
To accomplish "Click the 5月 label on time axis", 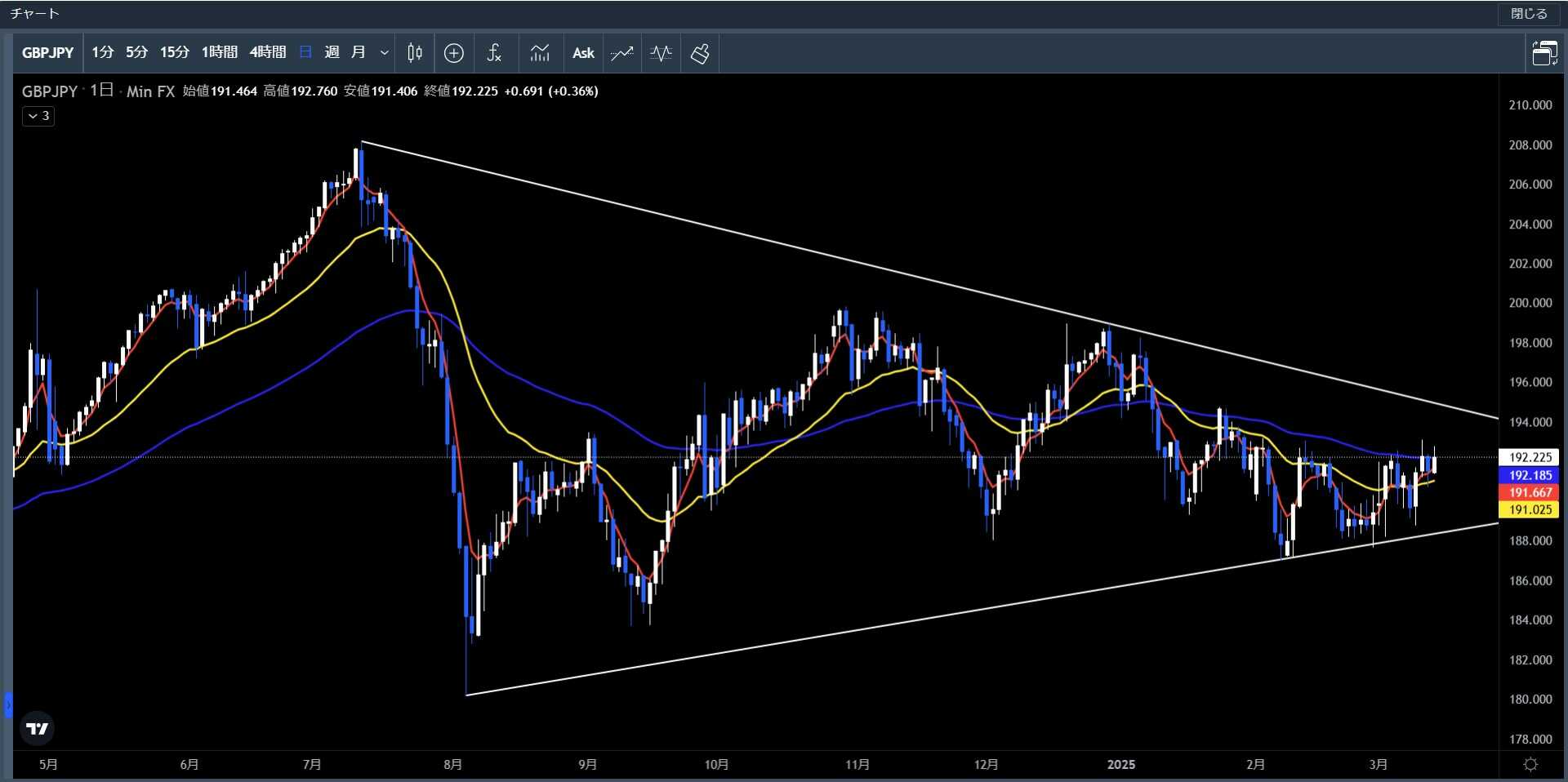I will tap(48, 765).
